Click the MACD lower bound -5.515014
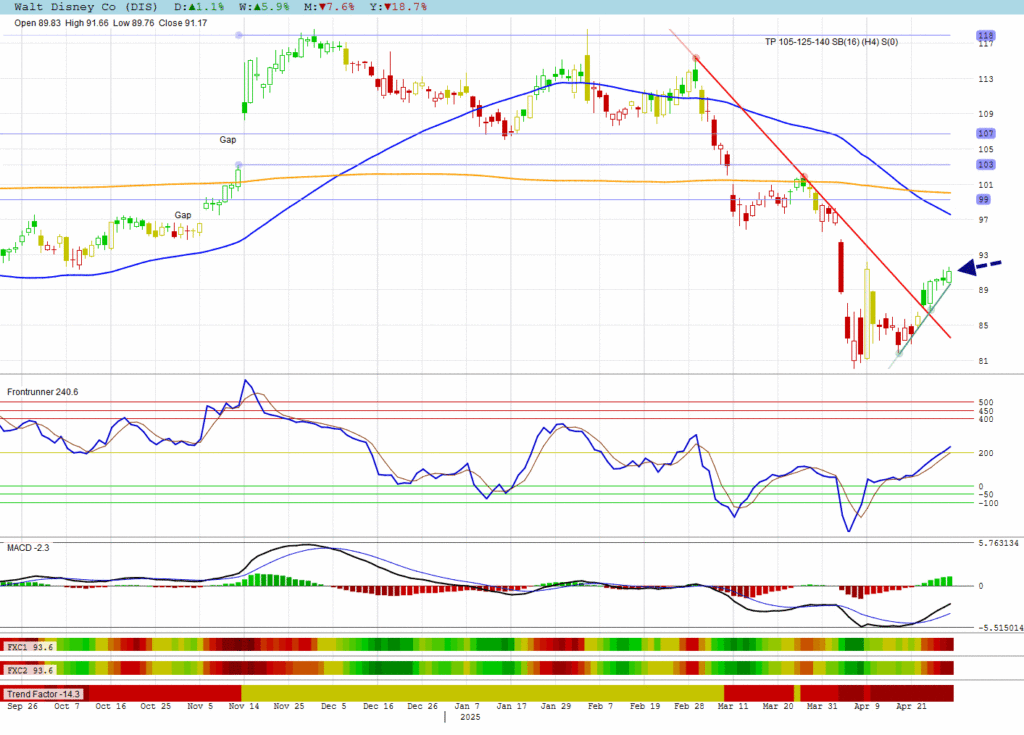Image resolution: width=1024 pixels, height=735 pixels. (x=1000, y=628)
